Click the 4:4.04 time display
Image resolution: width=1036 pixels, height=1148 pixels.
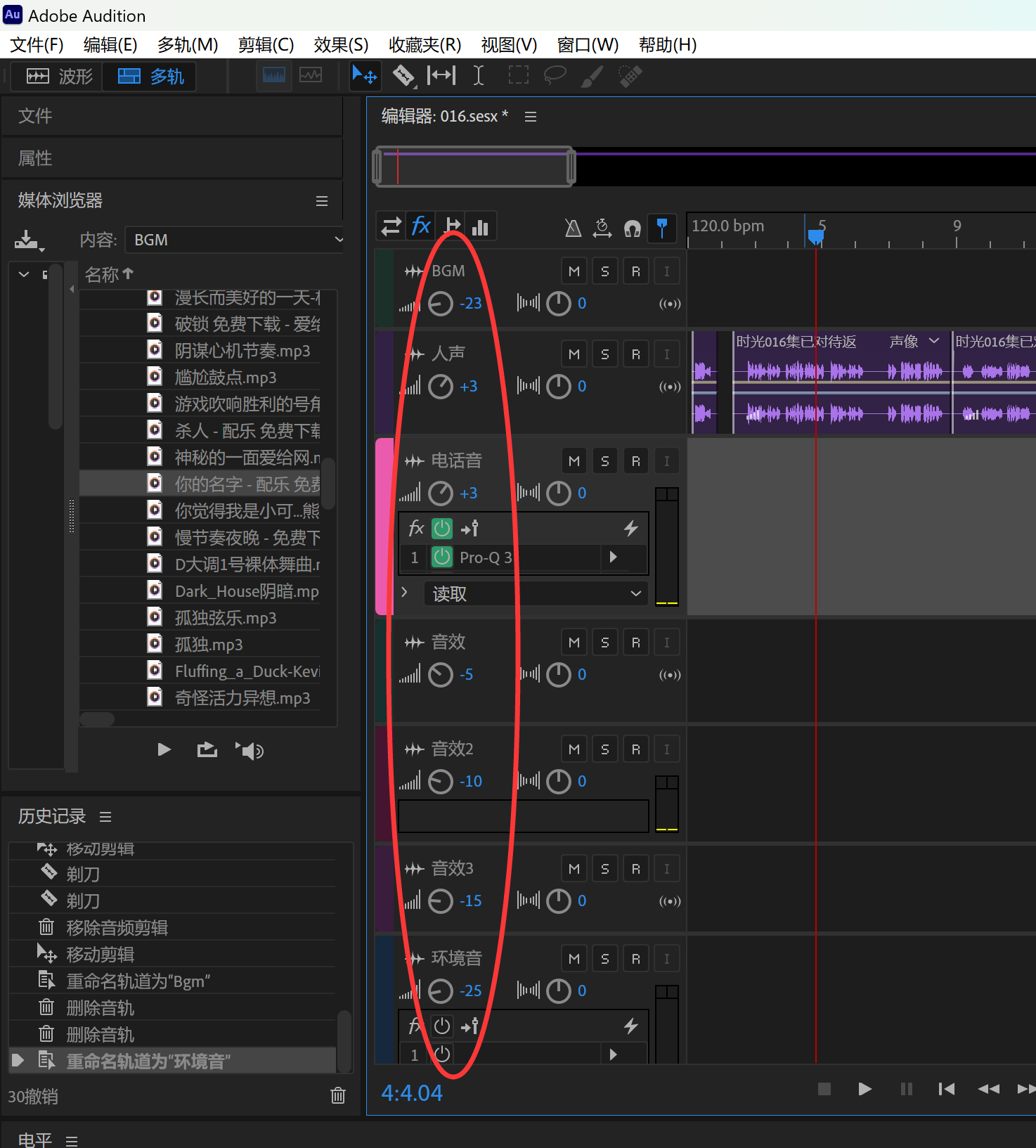pos(412,1092)
